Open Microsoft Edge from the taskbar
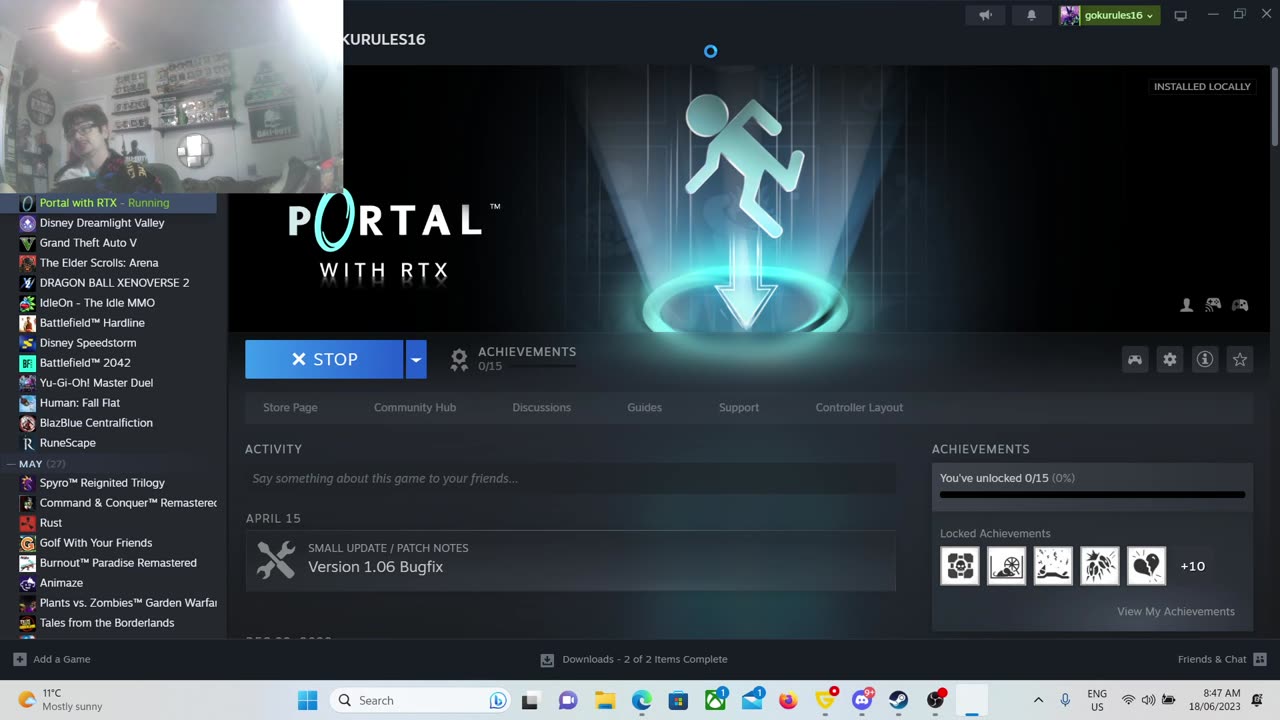This screenshot has height=720, width=1280. point(641,700)
